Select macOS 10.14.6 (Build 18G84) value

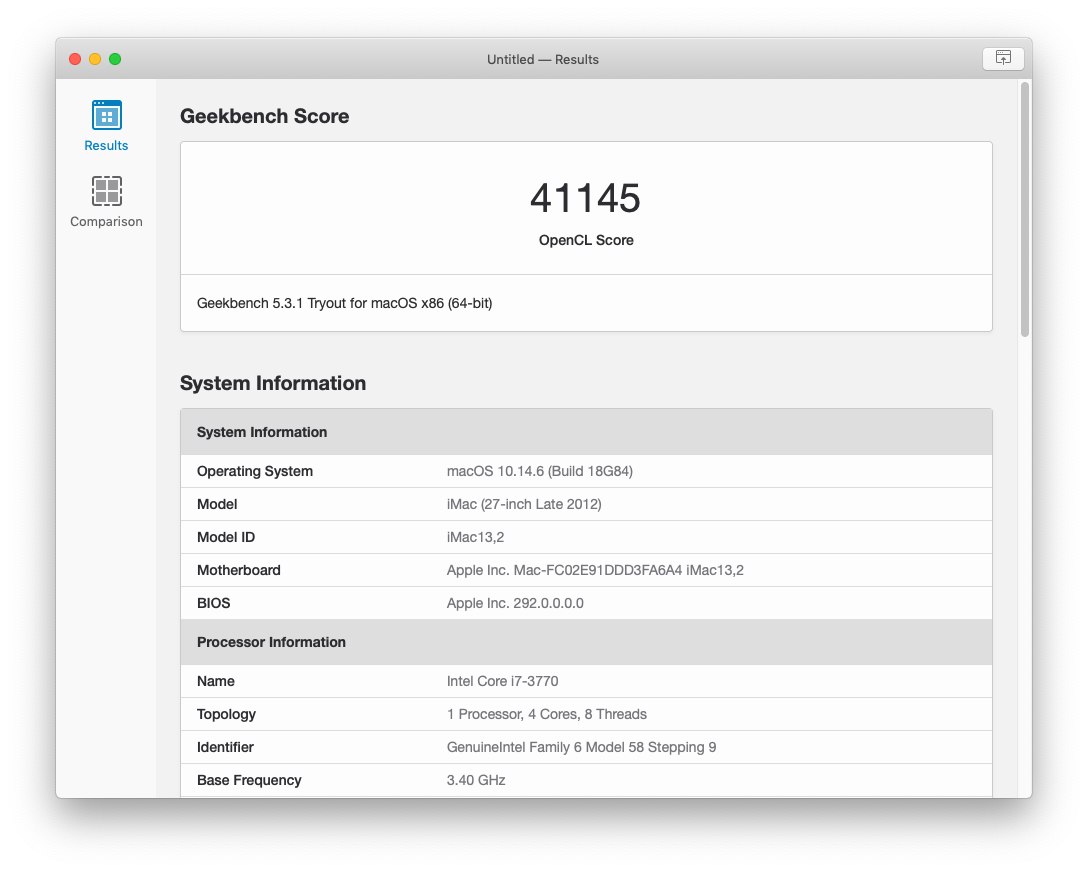pos(540,471)
